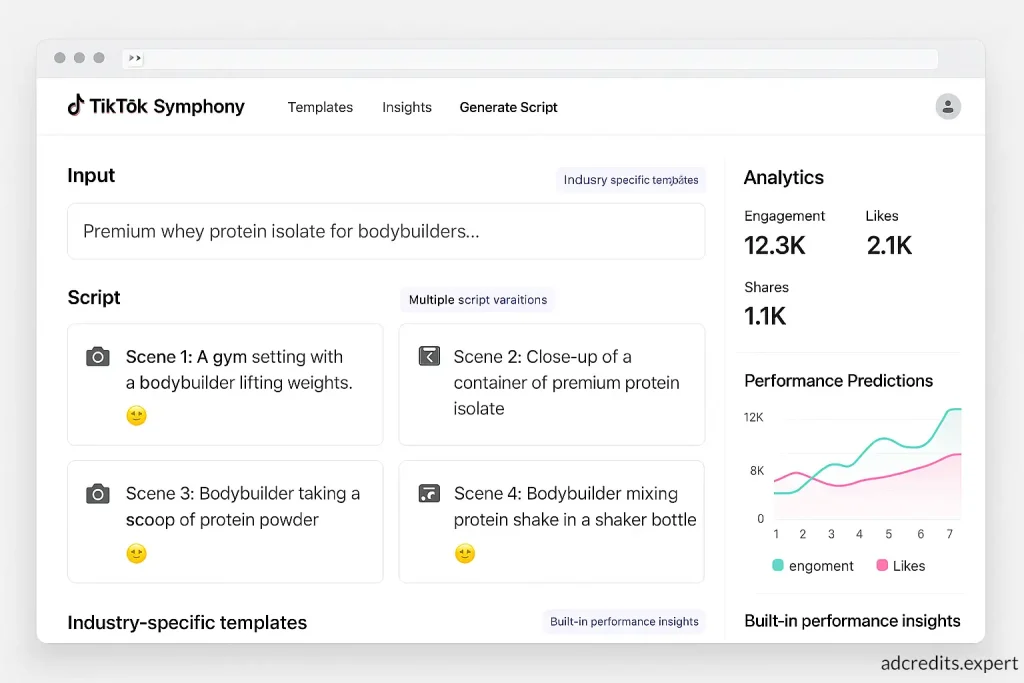The height and width of the screenshot is (683, 1024).
Task: Click the emoji under Scene 3
Action: coord(137,553)
